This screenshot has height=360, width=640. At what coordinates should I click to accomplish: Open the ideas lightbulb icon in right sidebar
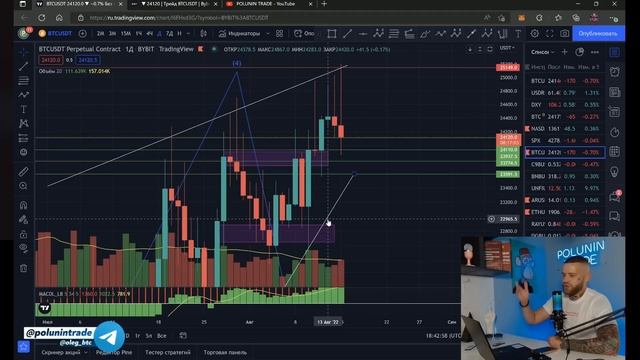tap(615, 172)
